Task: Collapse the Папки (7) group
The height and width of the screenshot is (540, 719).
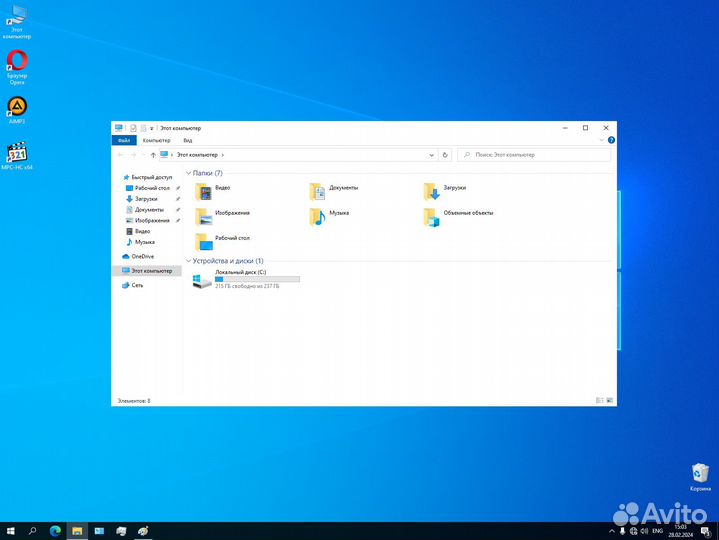Action: click(188, 173)
